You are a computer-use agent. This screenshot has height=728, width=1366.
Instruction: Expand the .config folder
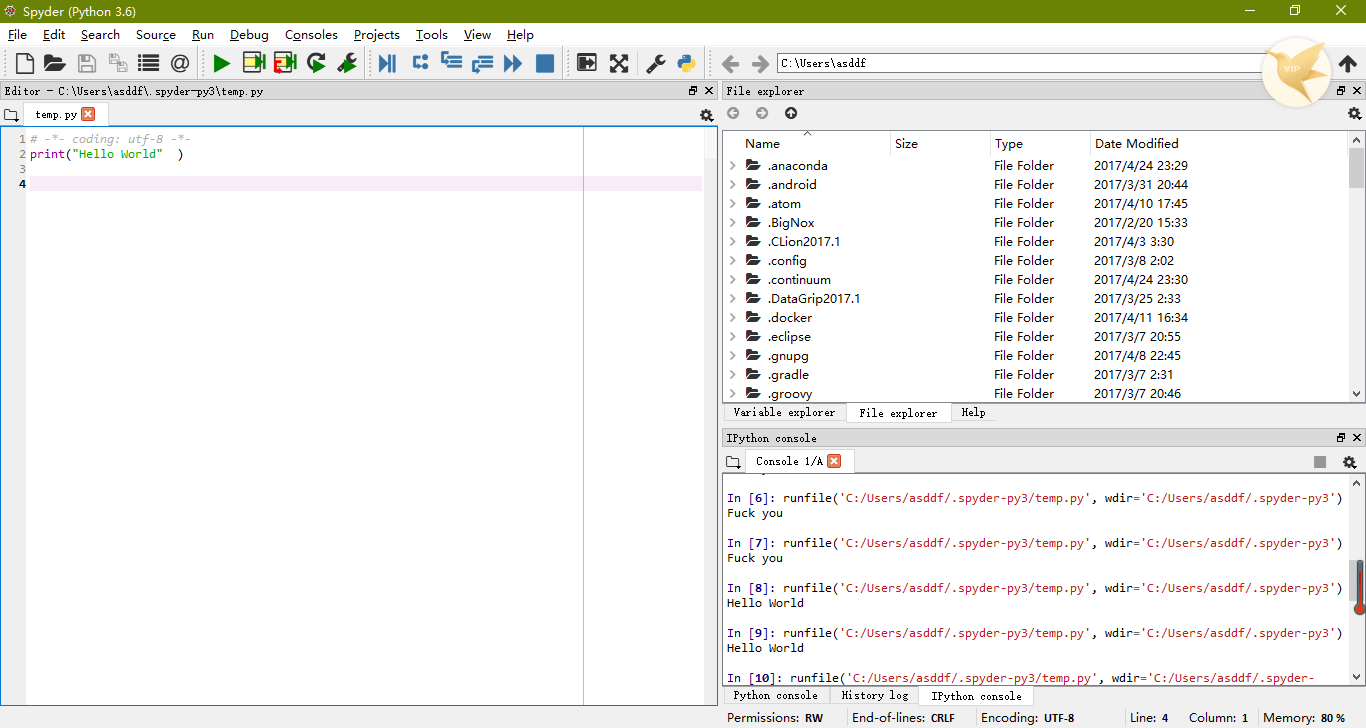732,261
